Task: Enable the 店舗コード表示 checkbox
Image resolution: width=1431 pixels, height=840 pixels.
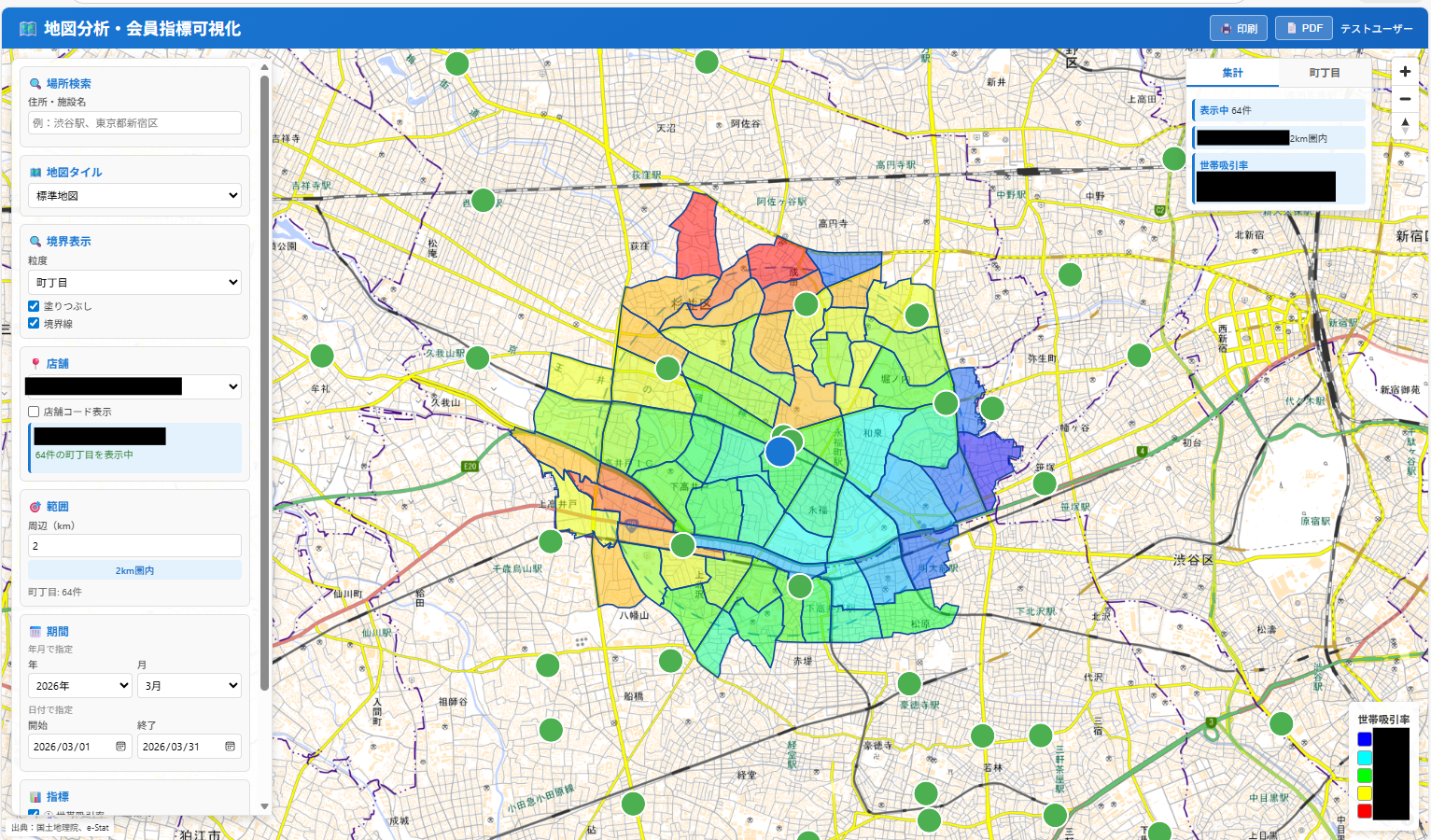Action: [x=34, y=412]
